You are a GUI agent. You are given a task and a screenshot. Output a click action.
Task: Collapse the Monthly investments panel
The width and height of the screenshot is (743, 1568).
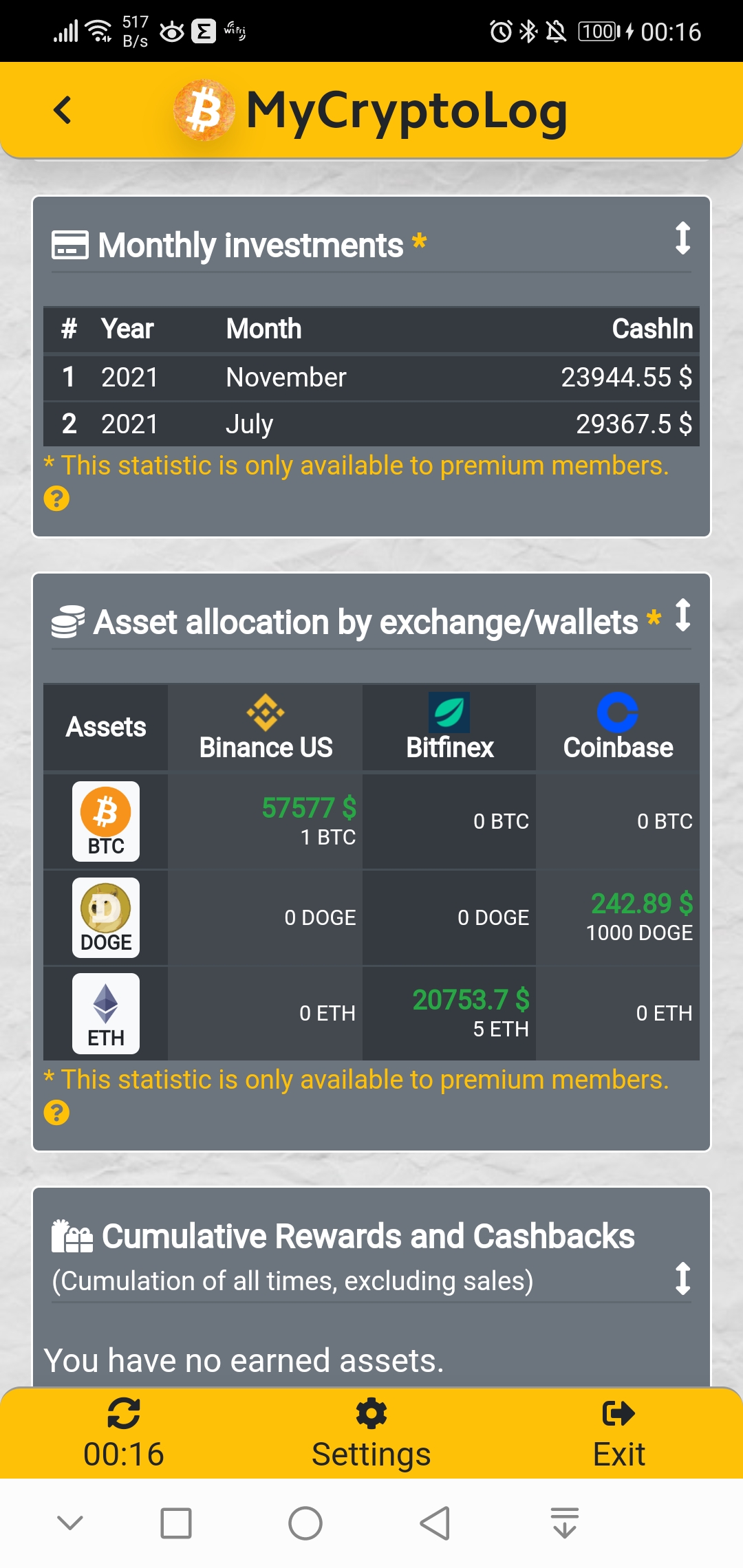point(682,238)
